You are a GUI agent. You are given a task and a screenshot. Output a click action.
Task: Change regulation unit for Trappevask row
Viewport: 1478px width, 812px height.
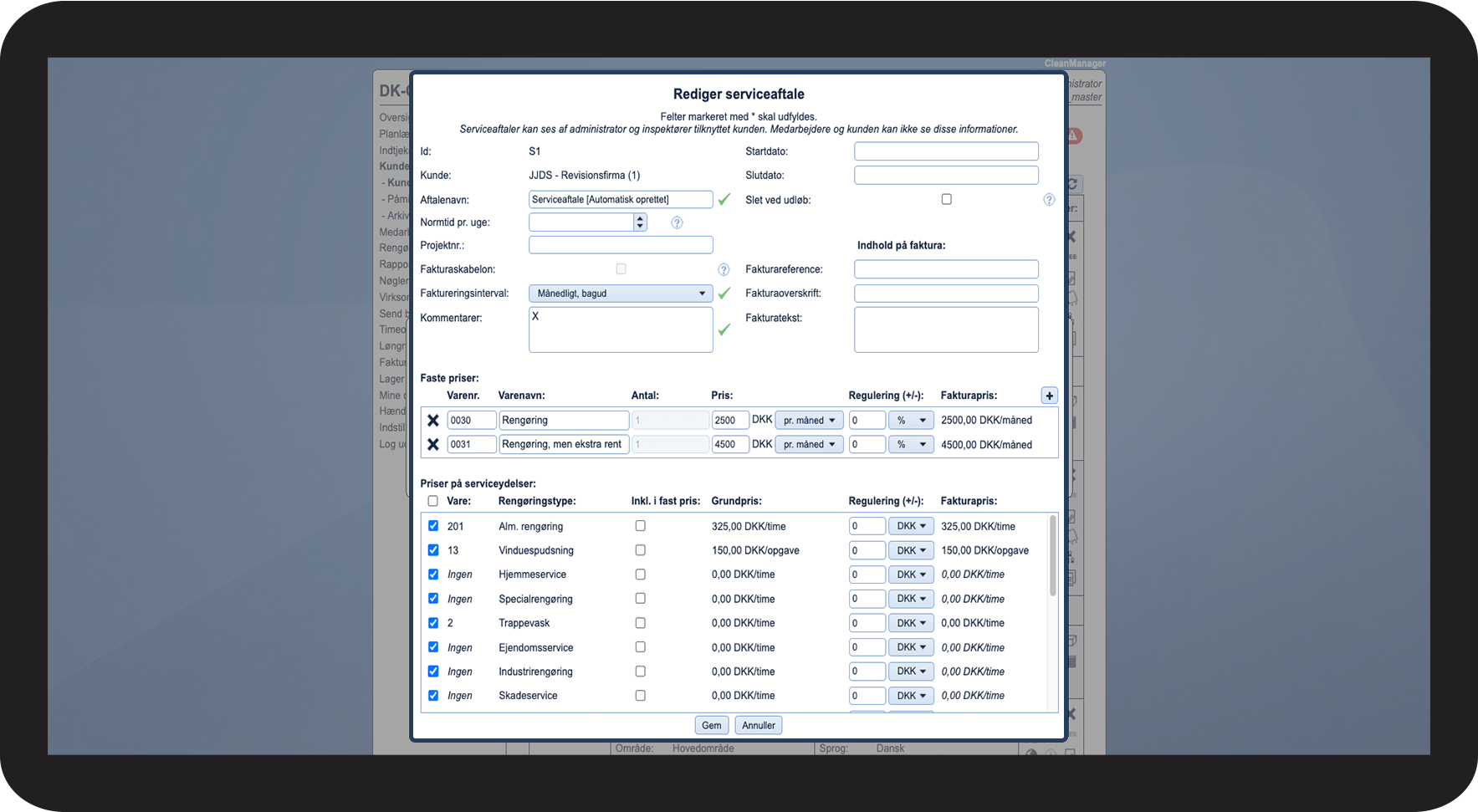tap(910, 623)
